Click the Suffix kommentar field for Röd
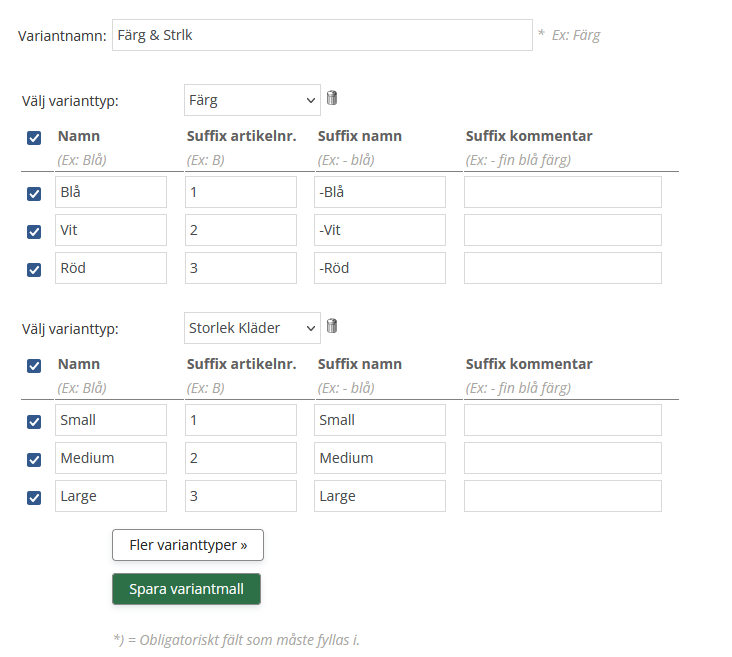Viewport: 732px width, 657px height. pos(562,268)
